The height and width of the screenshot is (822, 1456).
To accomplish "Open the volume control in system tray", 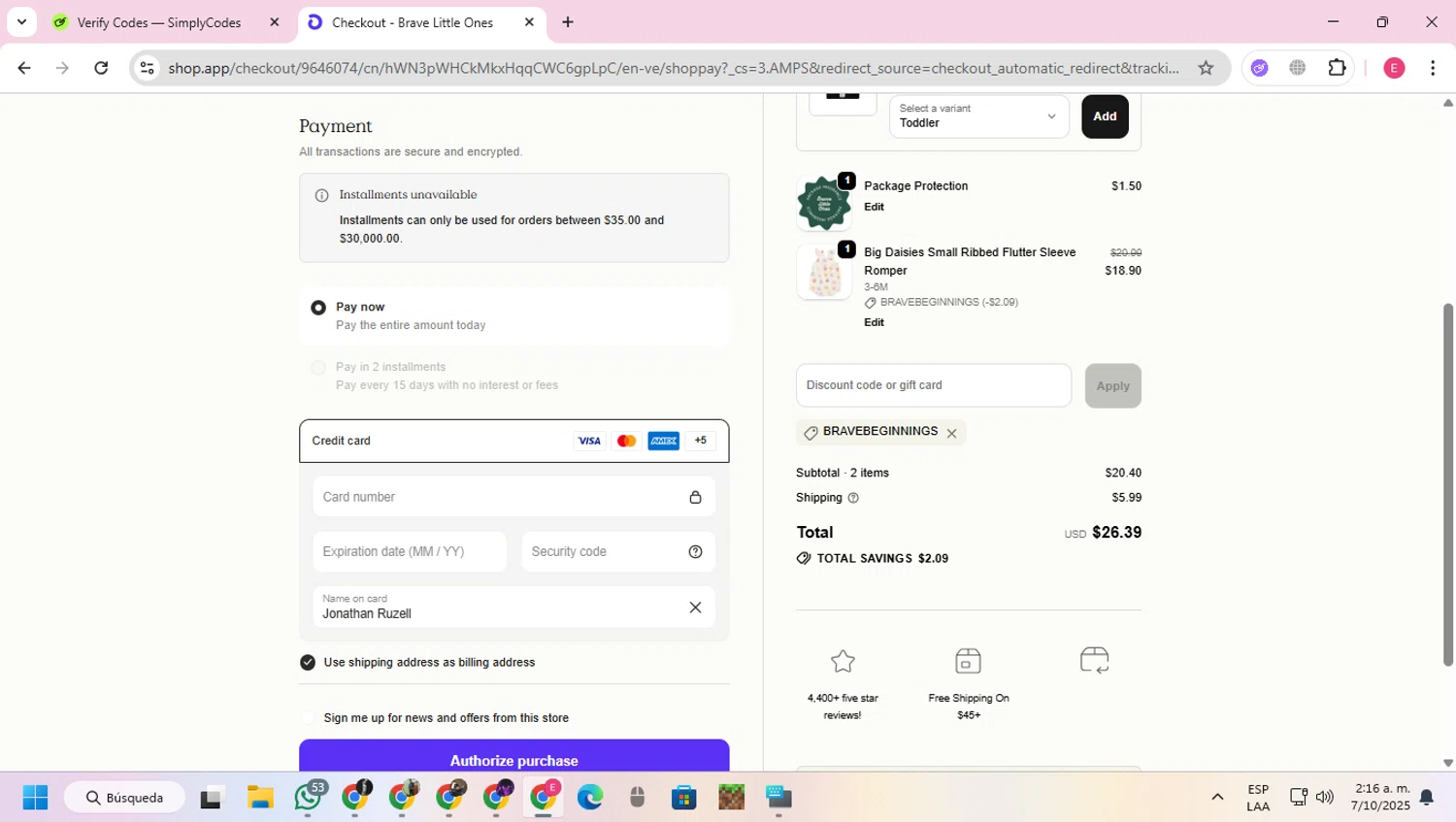I will pos(1325,798).
